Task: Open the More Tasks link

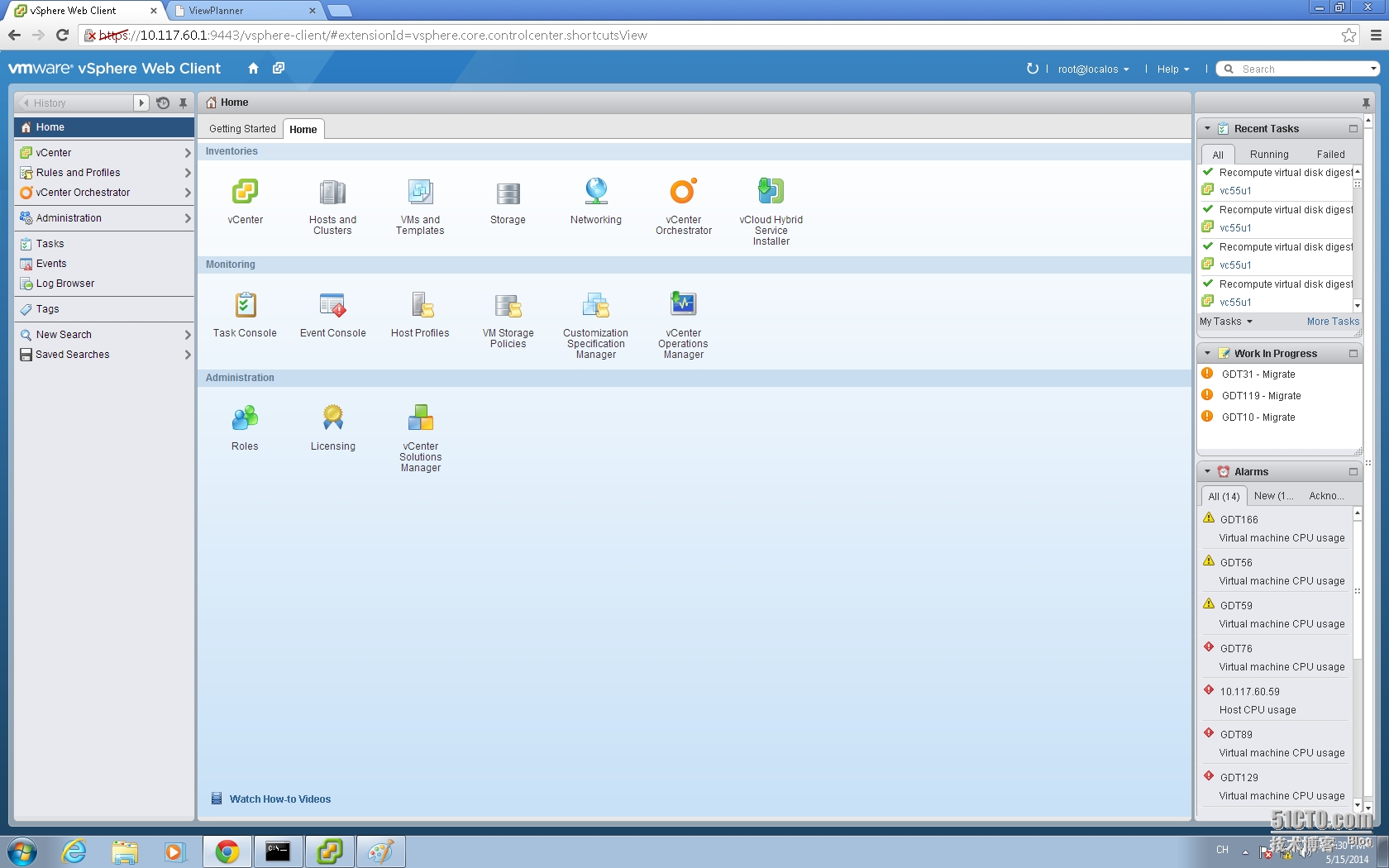Action: [x=1333, y=322]
